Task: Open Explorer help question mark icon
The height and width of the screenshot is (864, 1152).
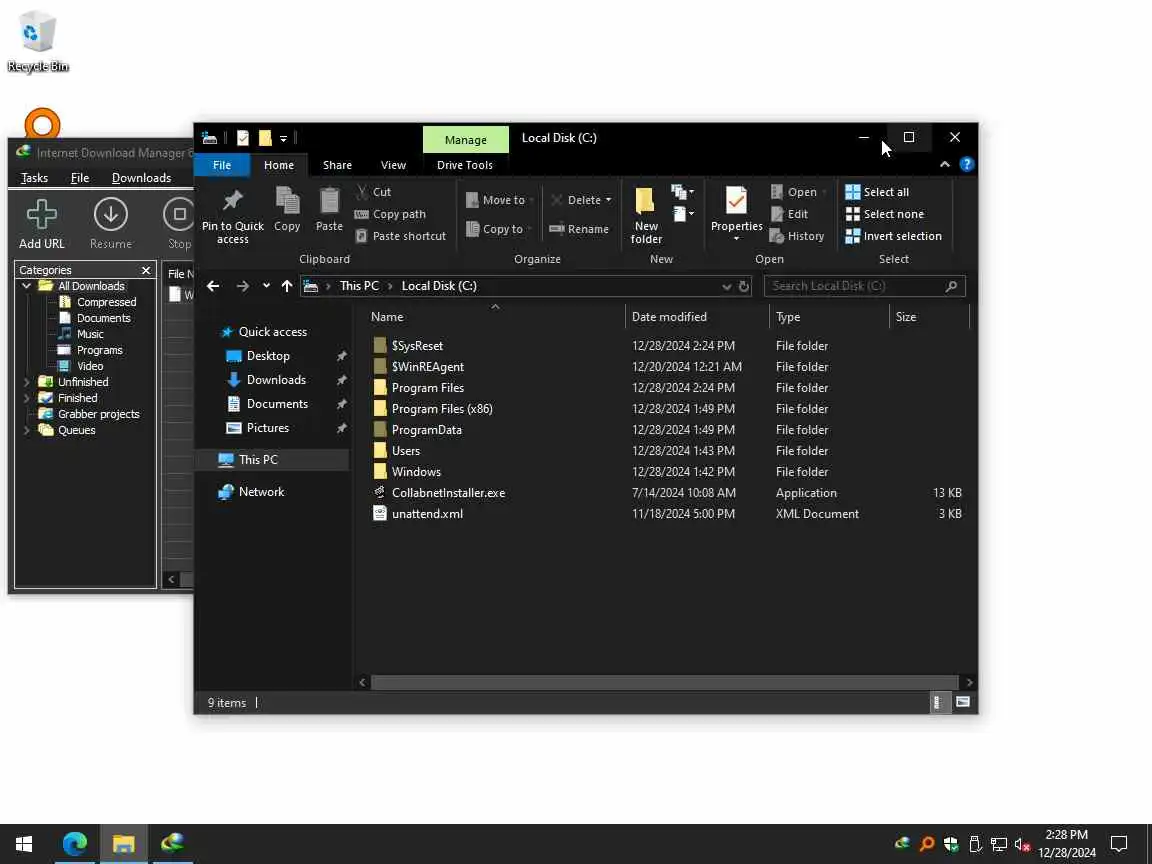Action: (x=967, y=165)
